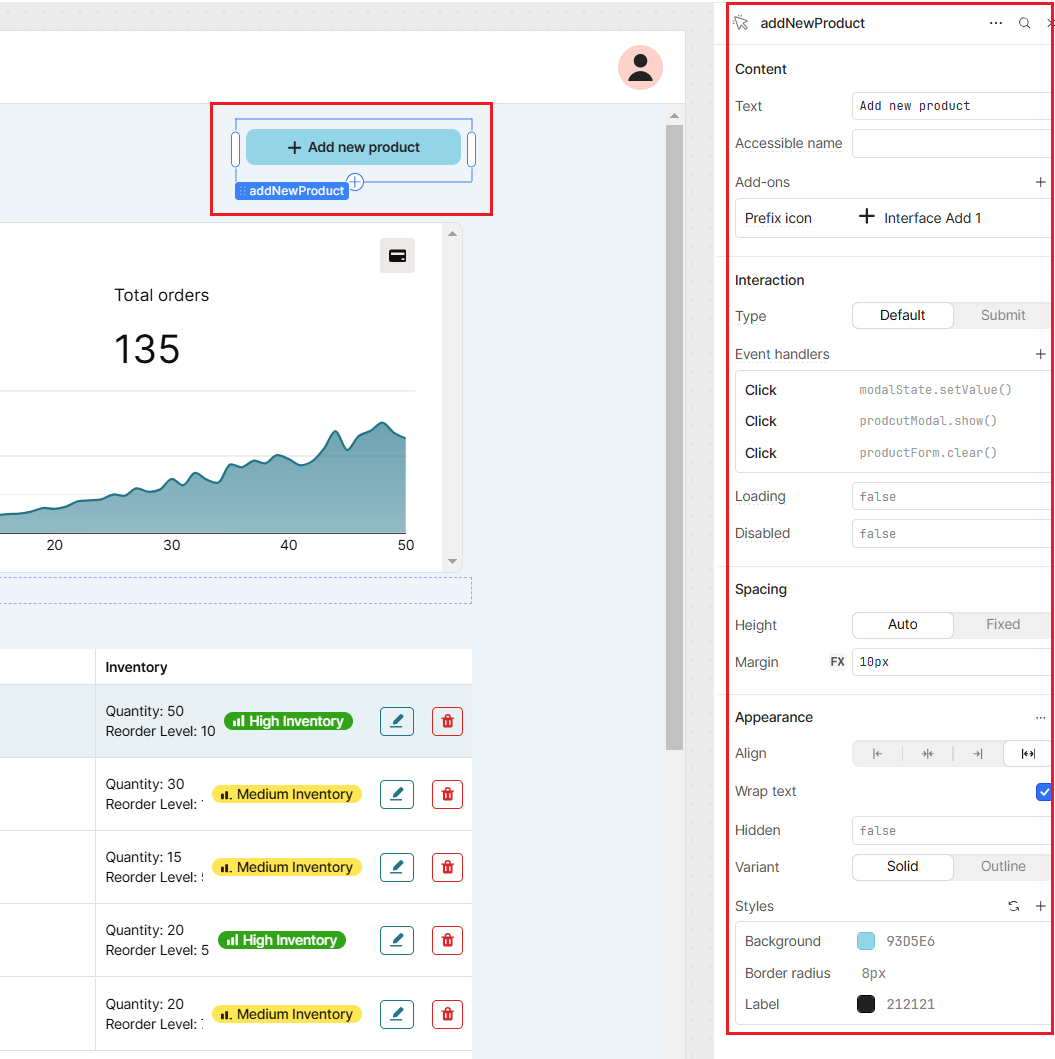Add a new style property
The image size is (1055, 1059).
click(x=1040, y=906)
